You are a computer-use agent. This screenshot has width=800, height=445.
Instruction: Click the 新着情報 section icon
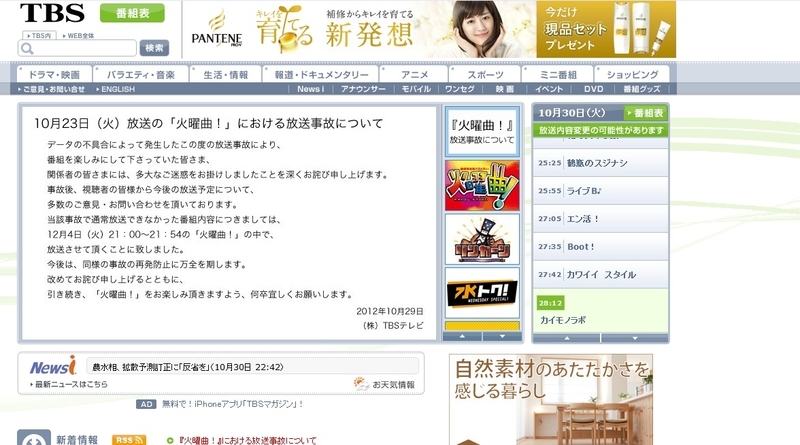click(34, 437)
